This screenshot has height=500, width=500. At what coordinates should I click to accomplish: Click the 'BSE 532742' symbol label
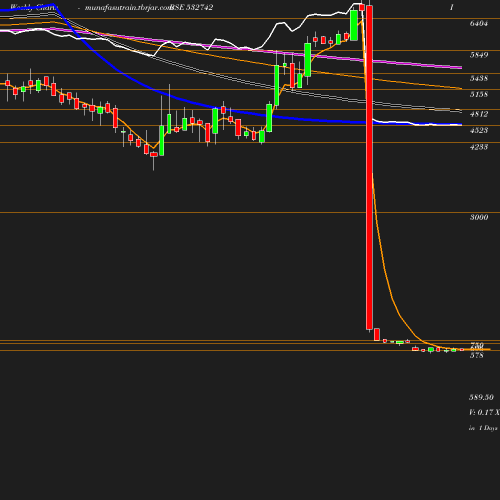[192, 7]
